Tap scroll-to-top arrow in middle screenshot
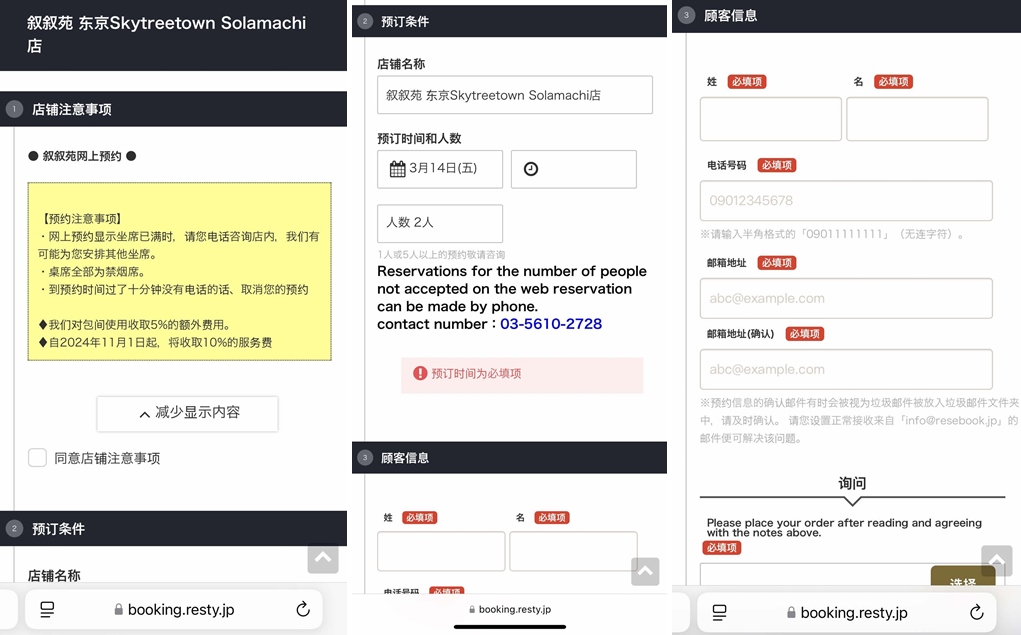Image resolution: width=1021 pixels, height=635 pixels. (645, 571)
